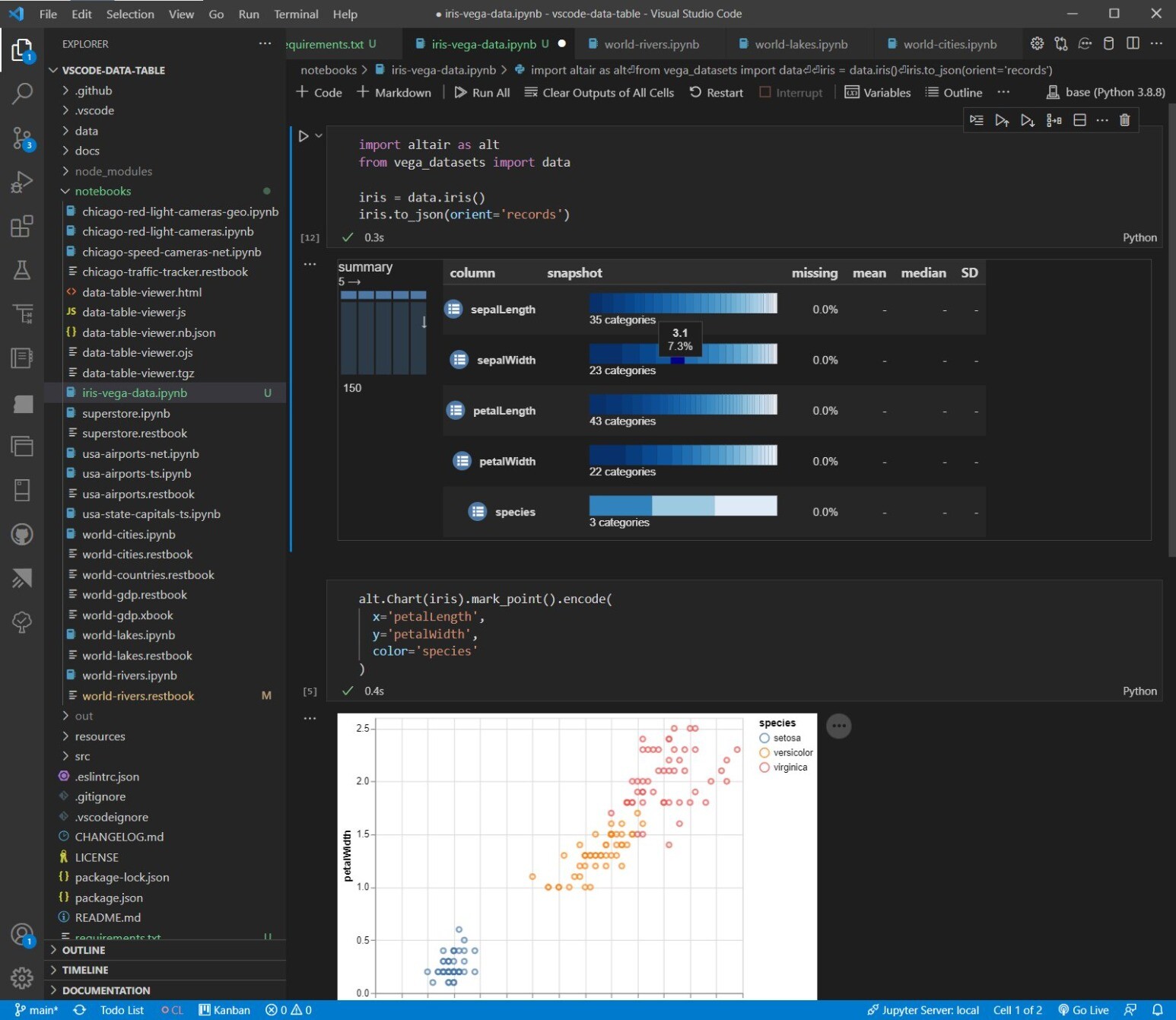
Task: Switch to world-lakes.ipynb tab
Action: click(x=800, y=44)
